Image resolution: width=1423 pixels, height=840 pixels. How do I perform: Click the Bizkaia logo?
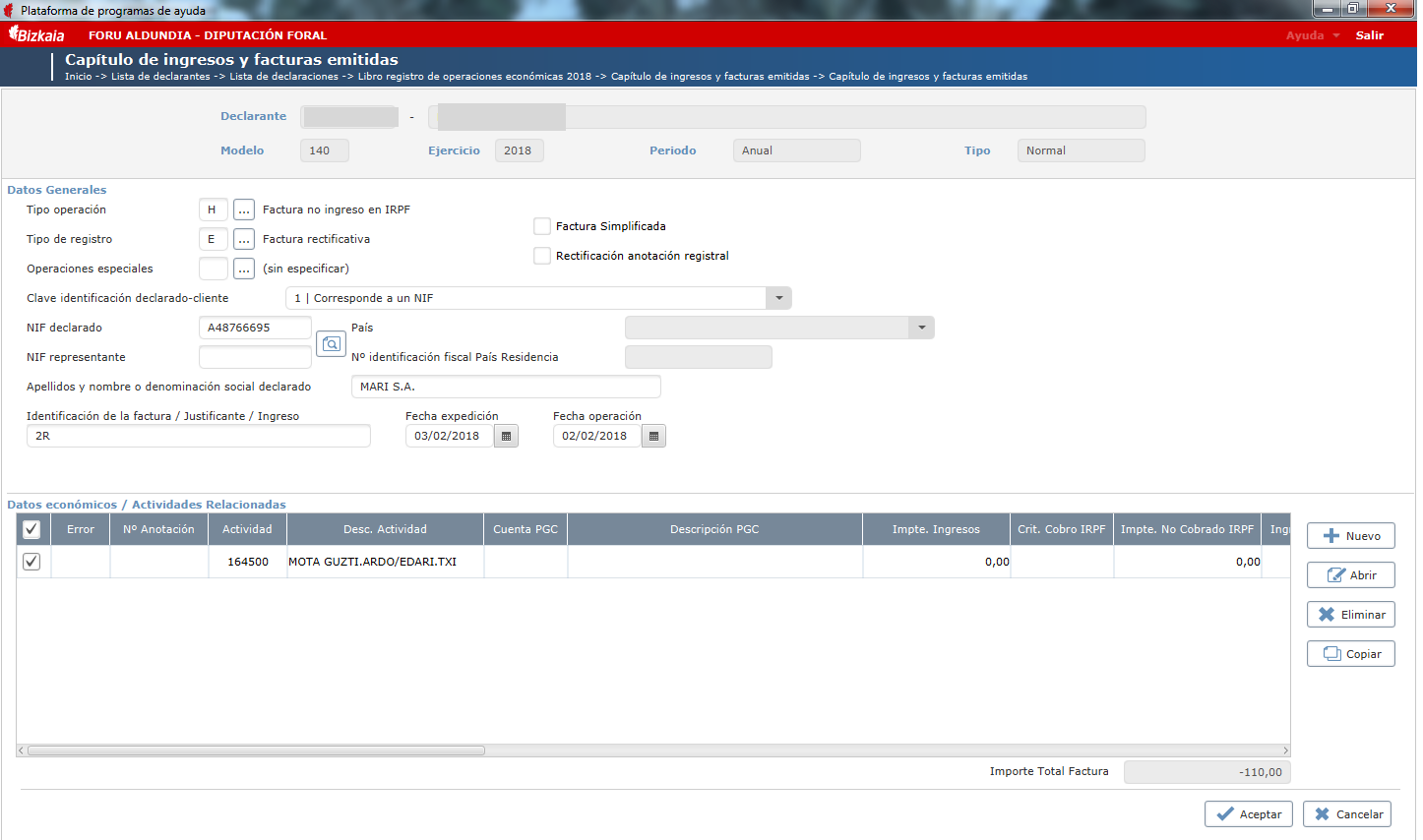[x=36, y=34]
